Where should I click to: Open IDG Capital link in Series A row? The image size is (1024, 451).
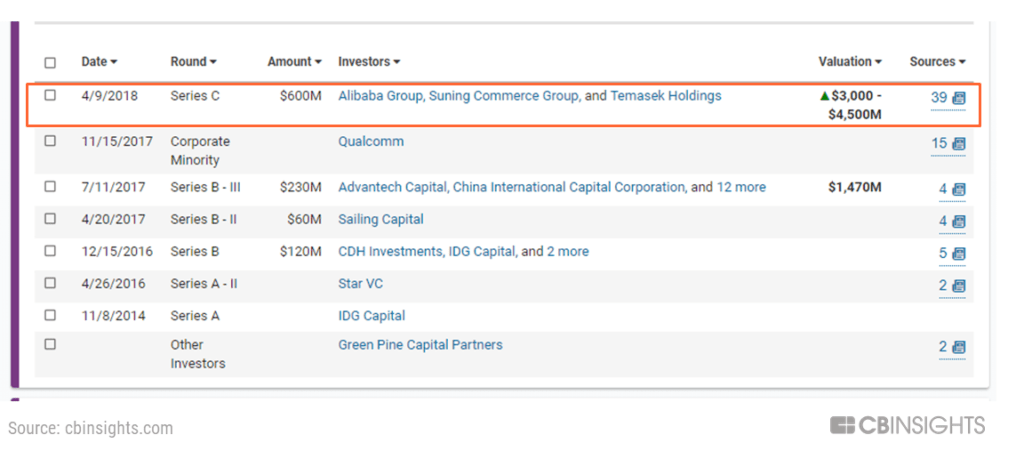coord(372,316)
